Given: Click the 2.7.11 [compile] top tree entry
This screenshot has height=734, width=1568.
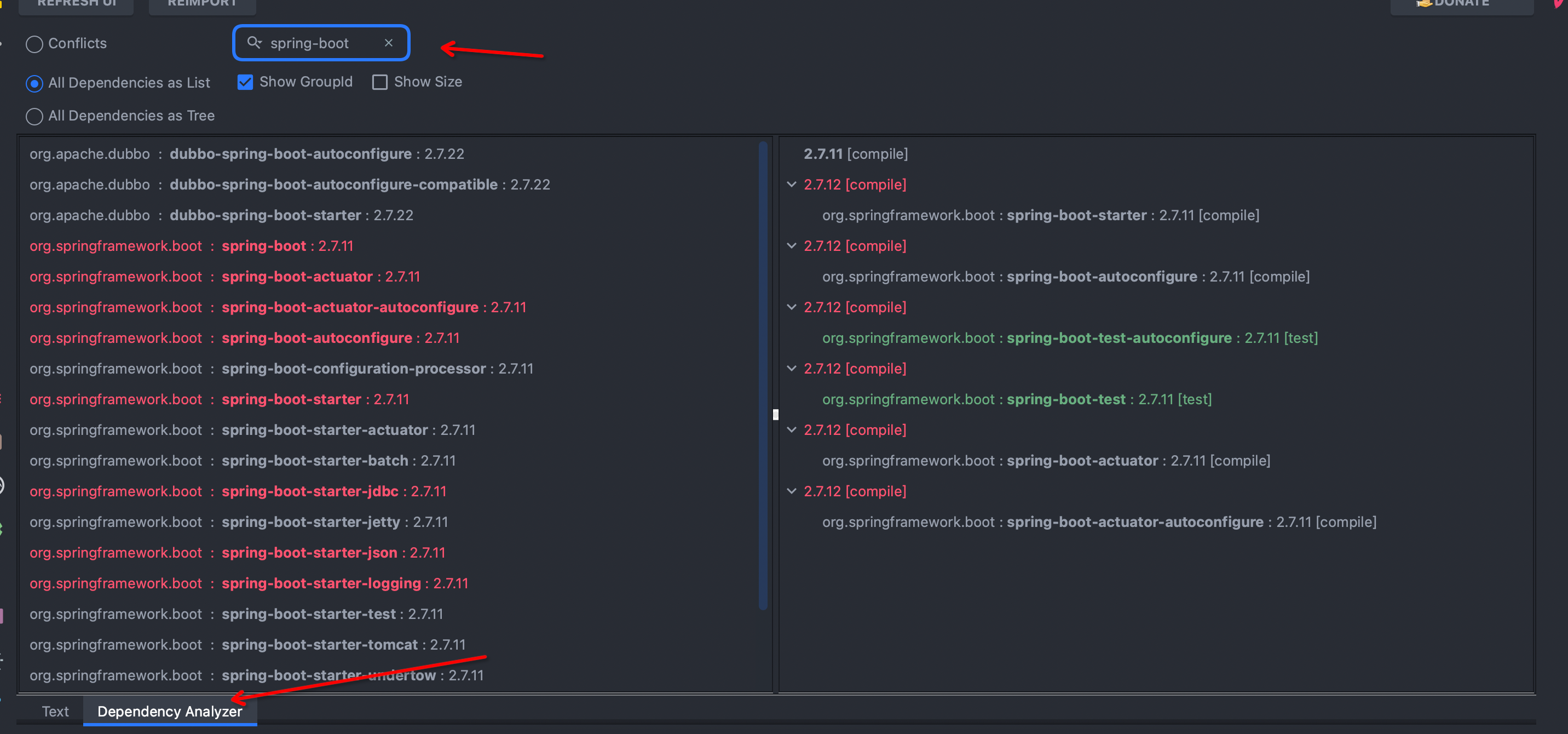Looking at the screenshot, I should tap(855, 153).
